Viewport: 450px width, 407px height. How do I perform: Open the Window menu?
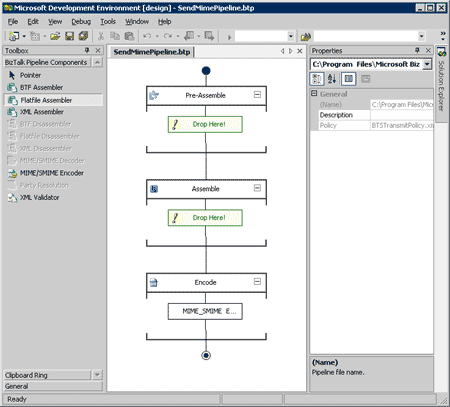coord(137,22)
